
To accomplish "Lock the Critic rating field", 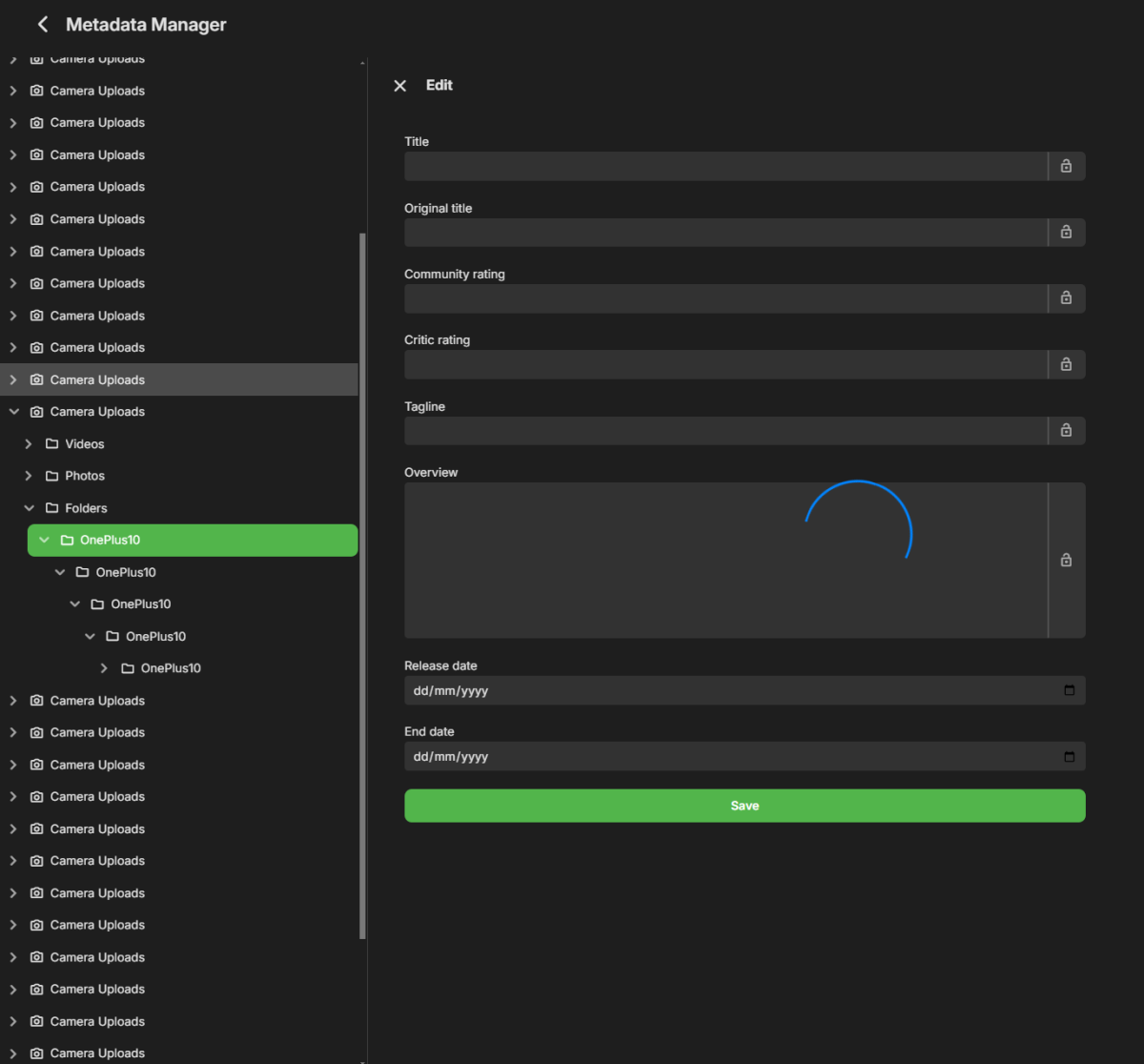I will (1066, 364).
